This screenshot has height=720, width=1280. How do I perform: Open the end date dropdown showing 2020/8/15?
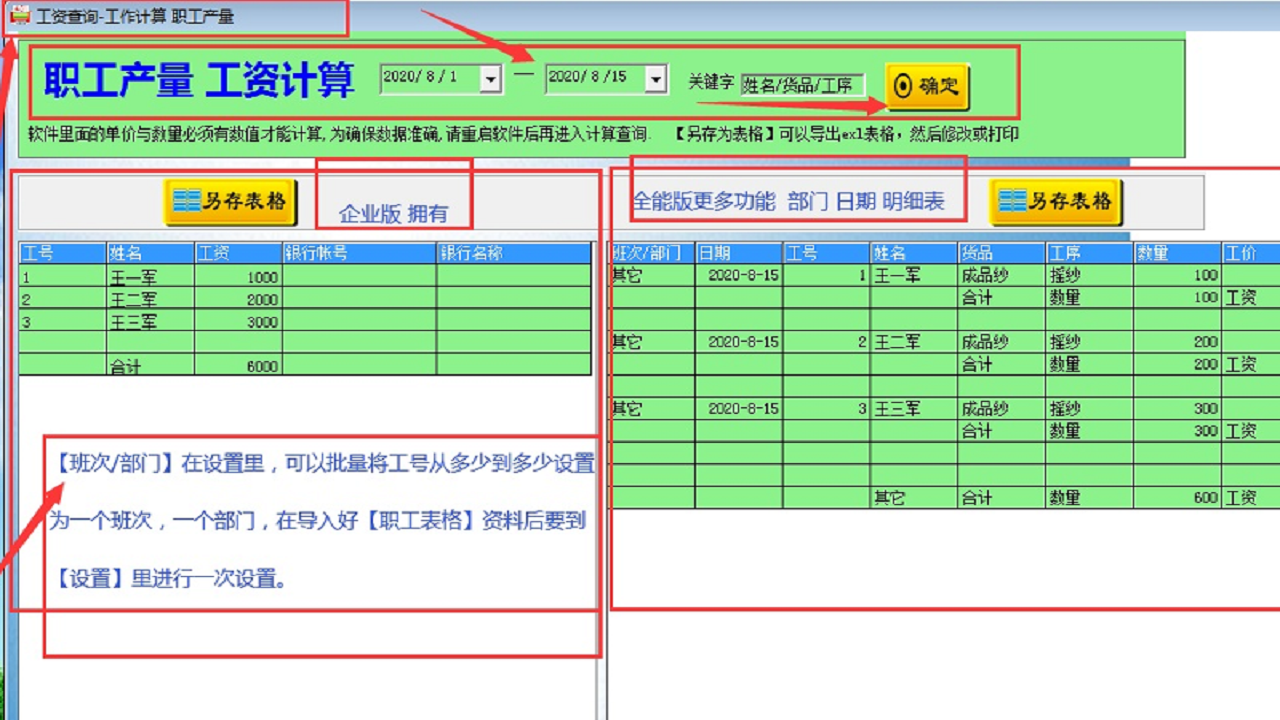coord(656,78)
